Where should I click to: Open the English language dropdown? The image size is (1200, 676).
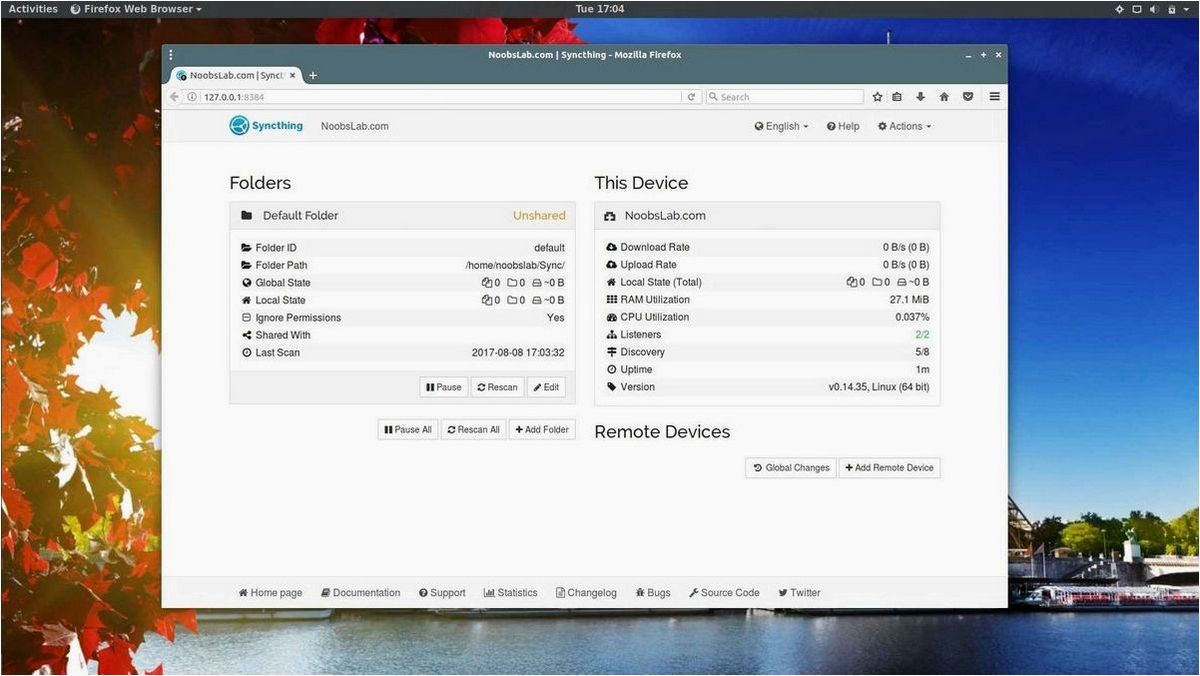[x=781, y=126]
